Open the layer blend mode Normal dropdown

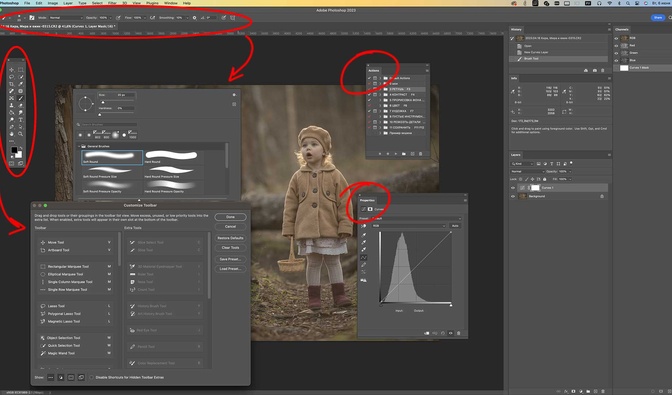[528, 171]
